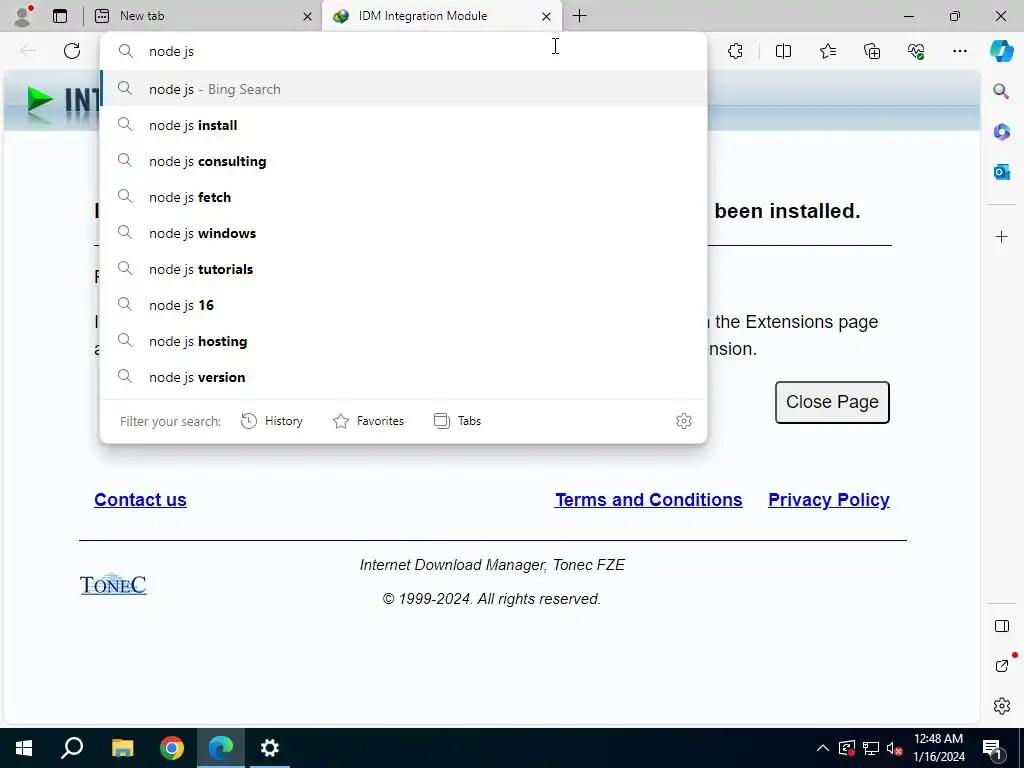Close the IDM Integration Module tab
Screen dimensions: 1024x768
pyautogui.click(x=546, y=16)
